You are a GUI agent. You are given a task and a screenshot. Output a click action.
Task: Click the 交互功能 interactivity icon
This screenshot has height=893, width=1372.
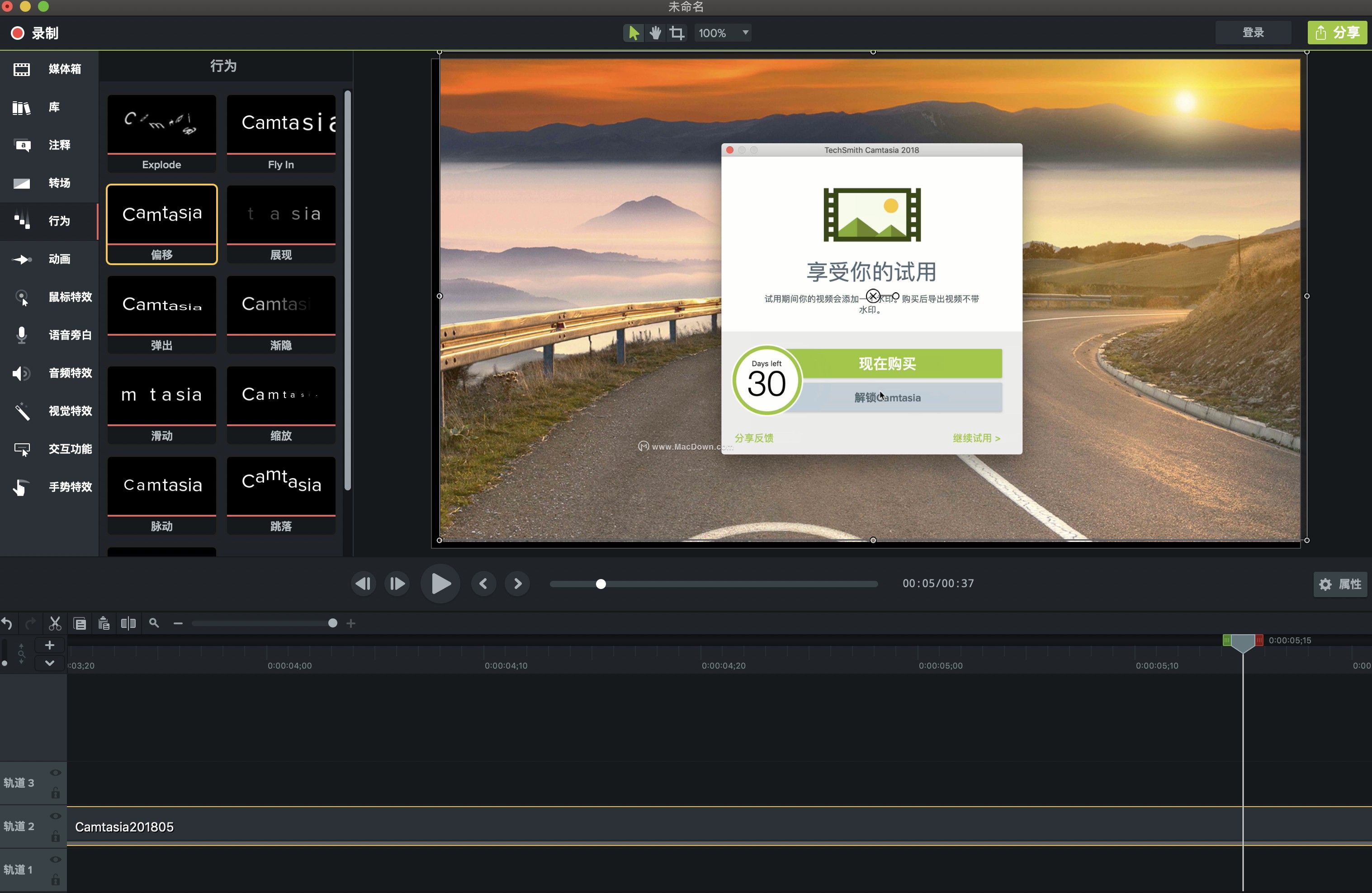click(x=22, y=449)
